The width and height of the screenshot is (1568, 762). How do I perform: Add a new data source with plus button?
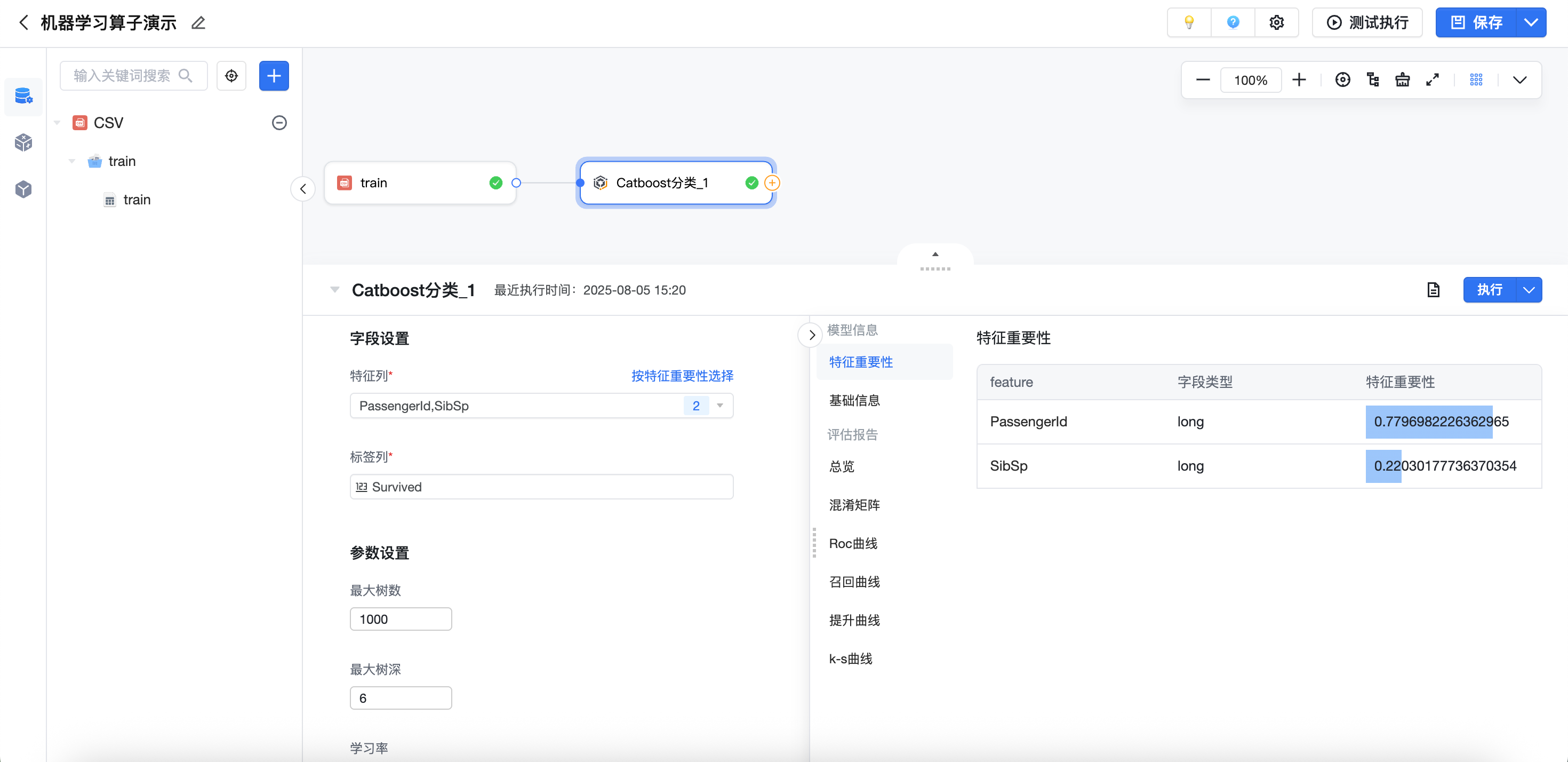click(274, 76)
